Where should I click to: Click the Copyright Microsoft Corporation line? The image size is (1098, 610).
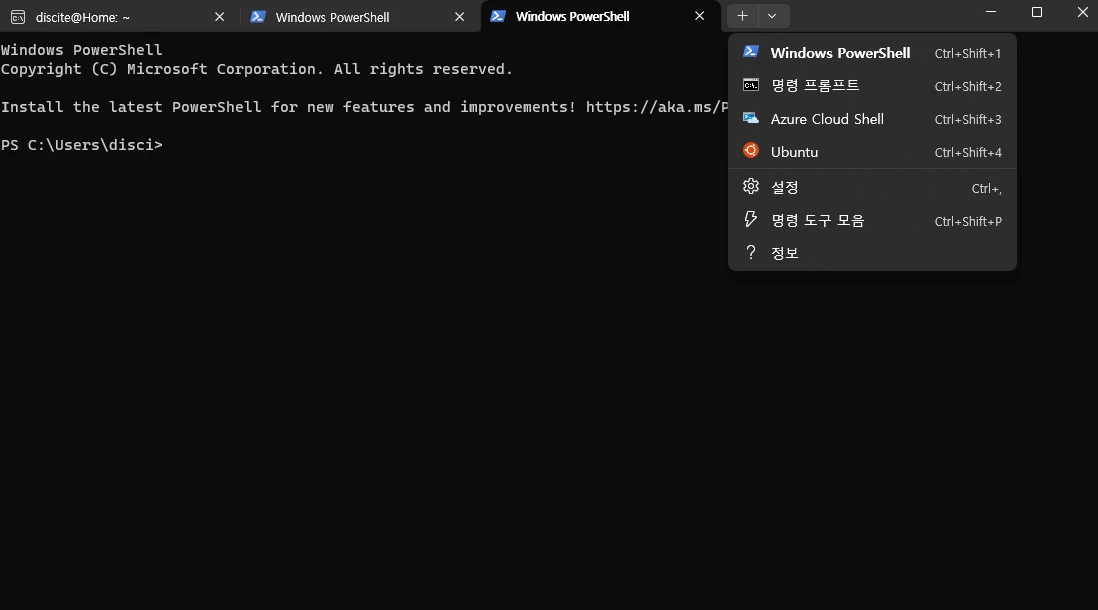pyautogui.click(x=256, y=69)
